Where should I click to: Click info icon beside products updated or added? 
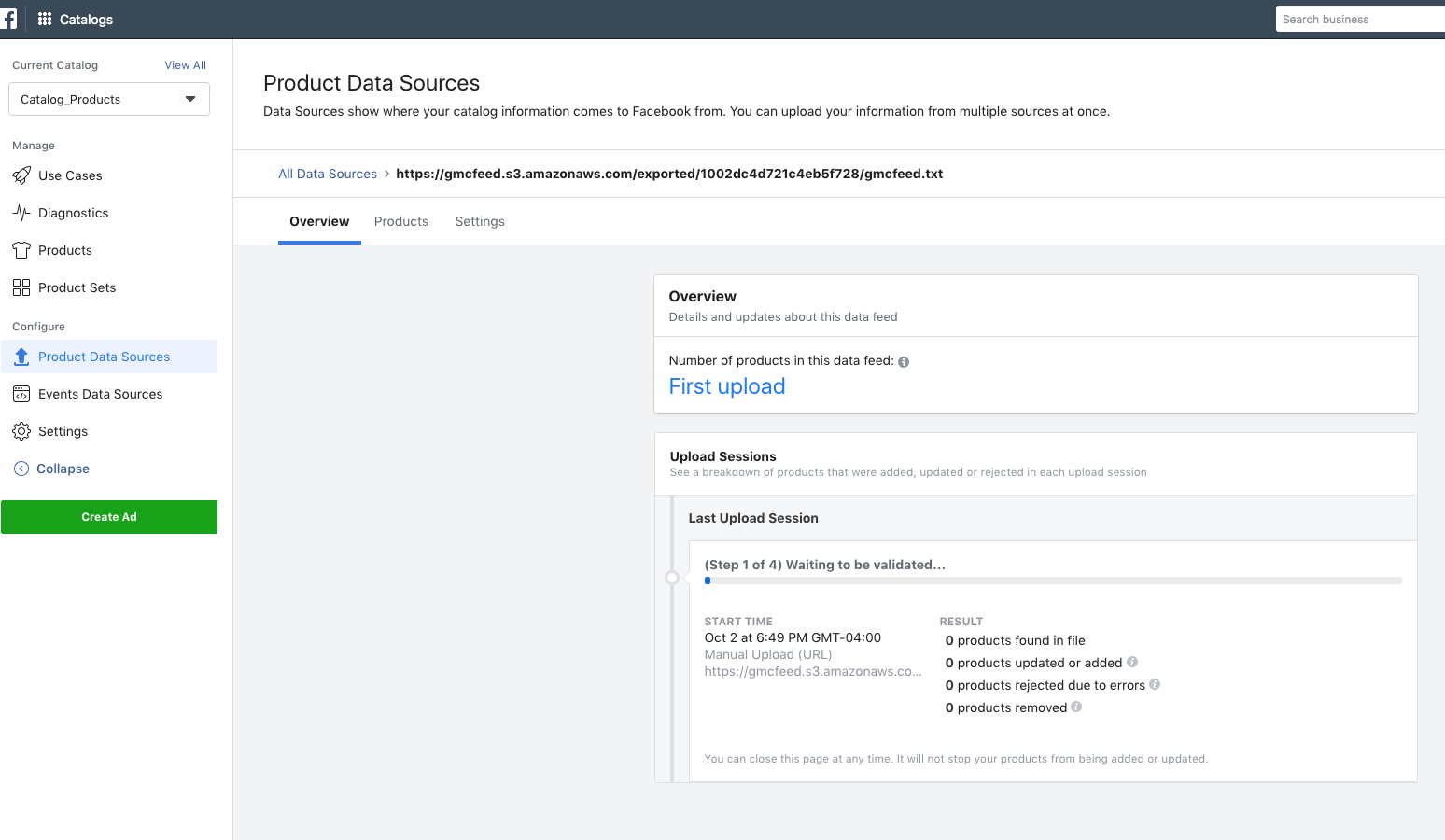(x=1132, y=662)
